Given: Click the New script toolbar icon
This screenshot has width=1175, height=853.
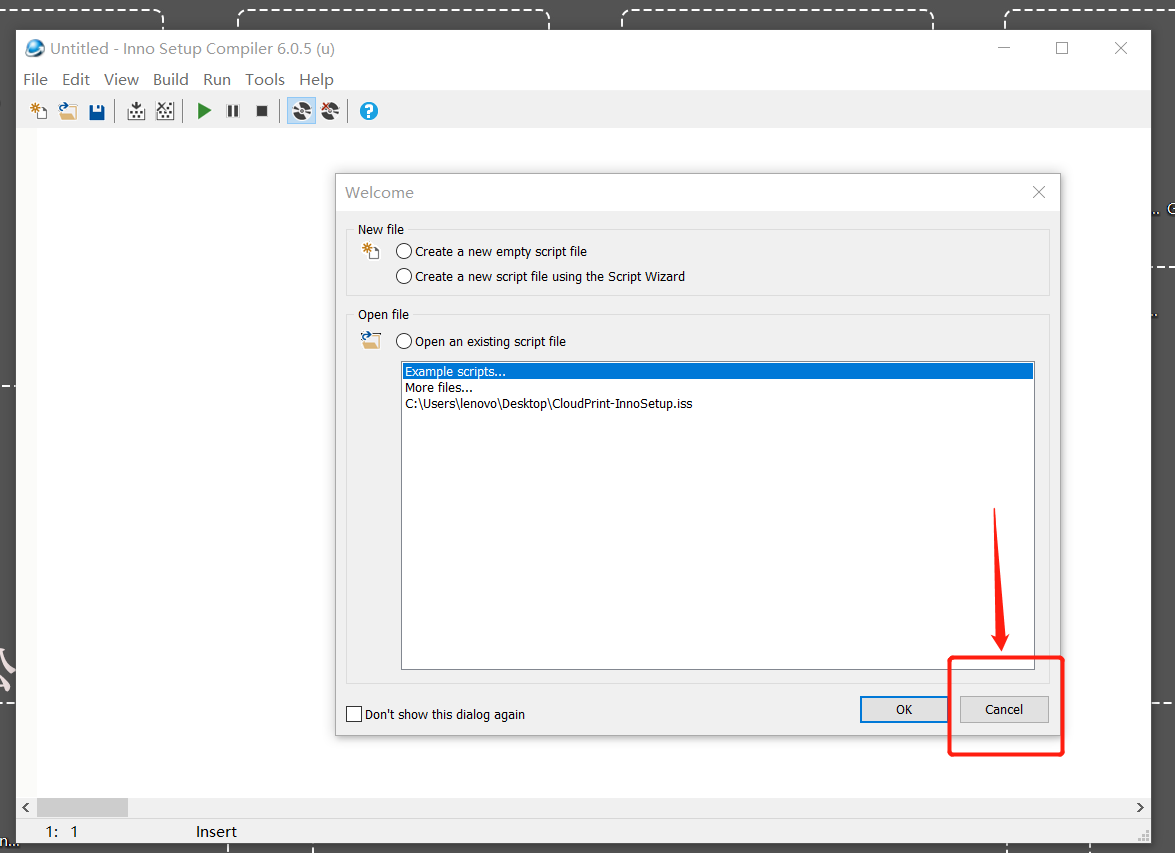Looking at the screenshot, I should click(38, 112).
